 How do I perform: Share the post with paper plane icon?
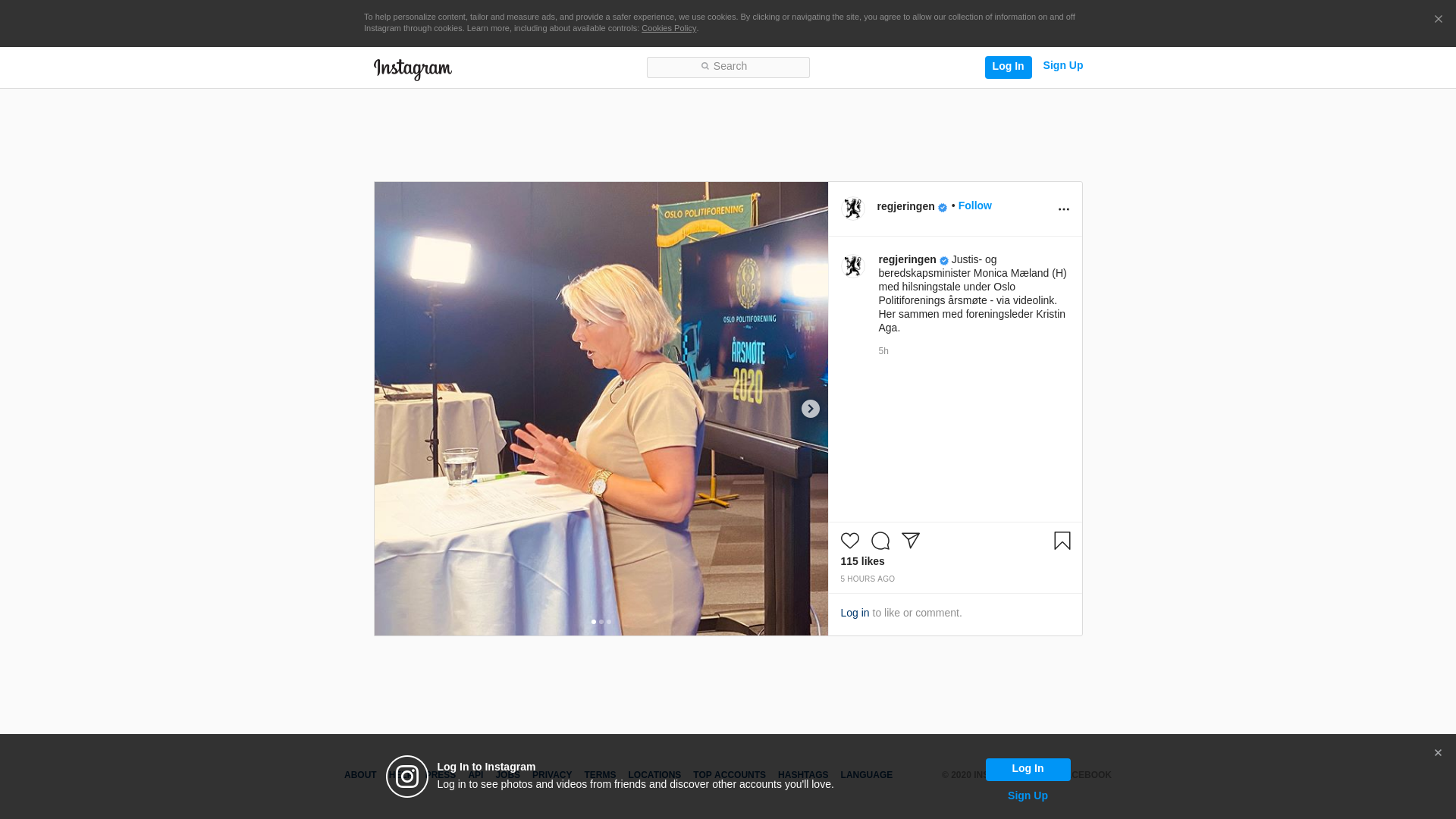tap(910, 541)
